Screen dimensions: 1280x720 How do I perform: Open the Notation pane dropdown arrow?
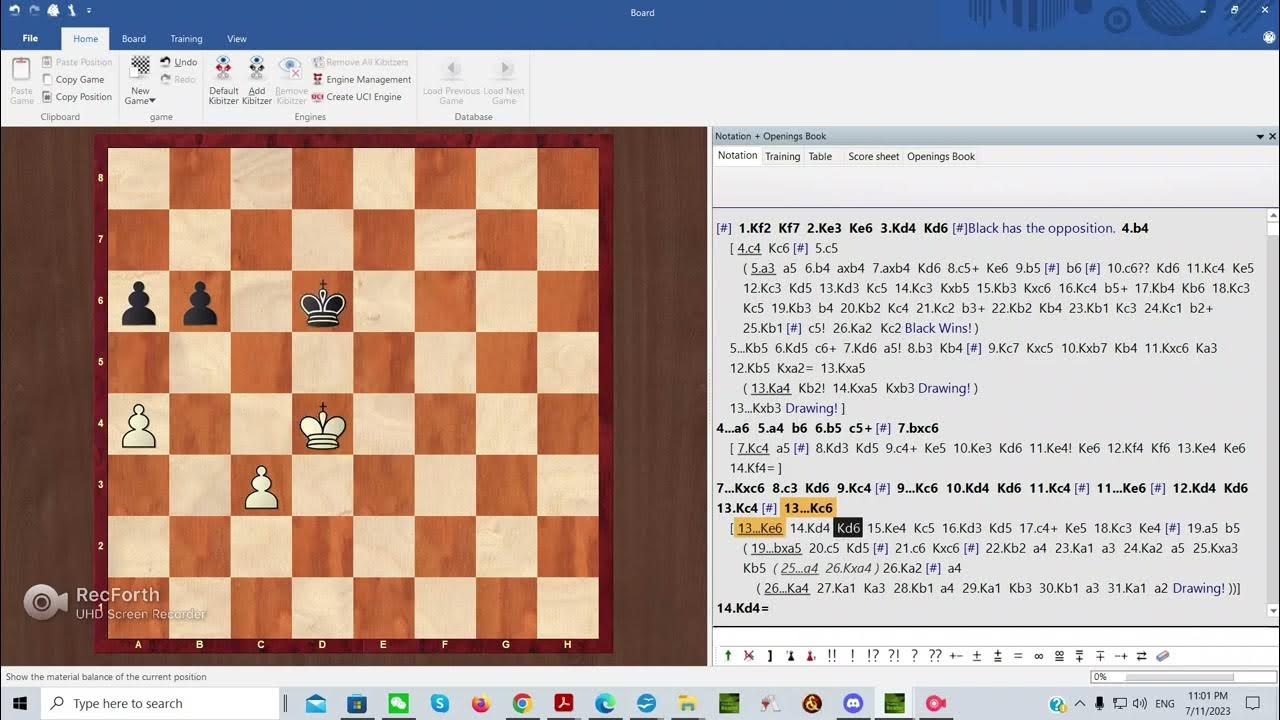(x=1260, y=136)
